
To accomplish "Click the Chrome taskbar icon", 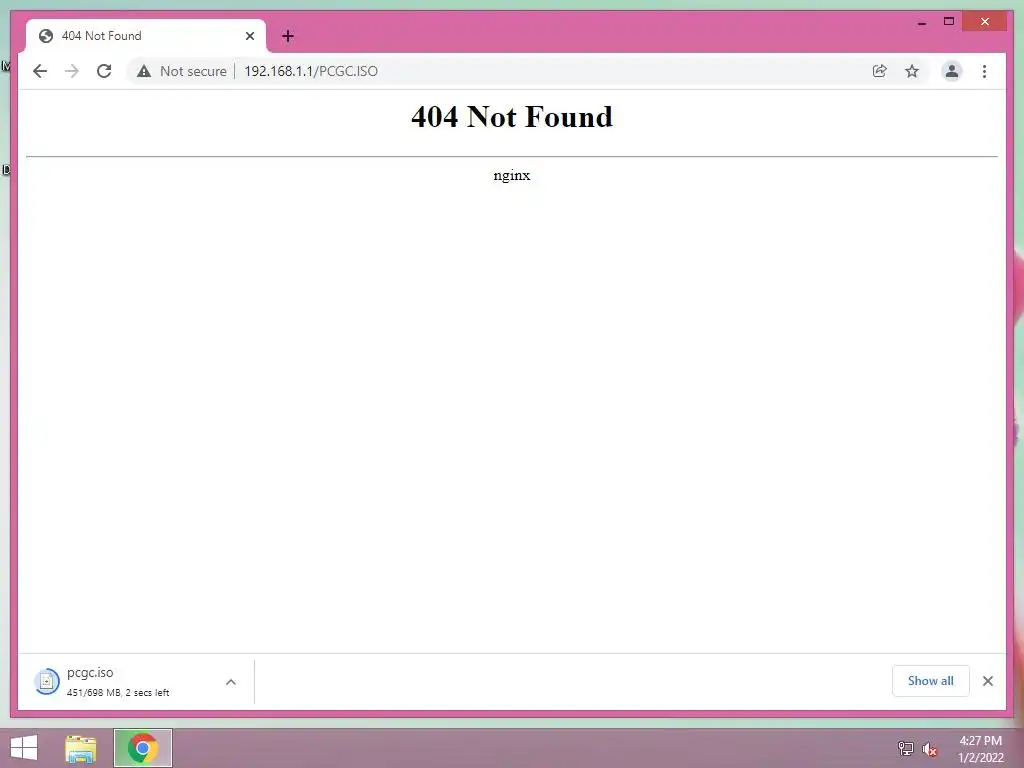I will 143,748.
